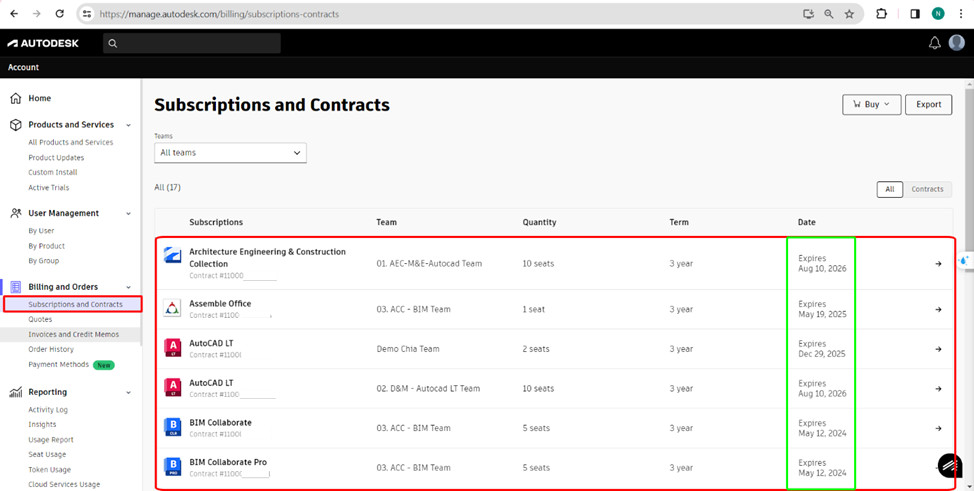Screen dimensions: 974x491
Task: Open the Autodesk user avatar menu
Action: coord(957,42)
